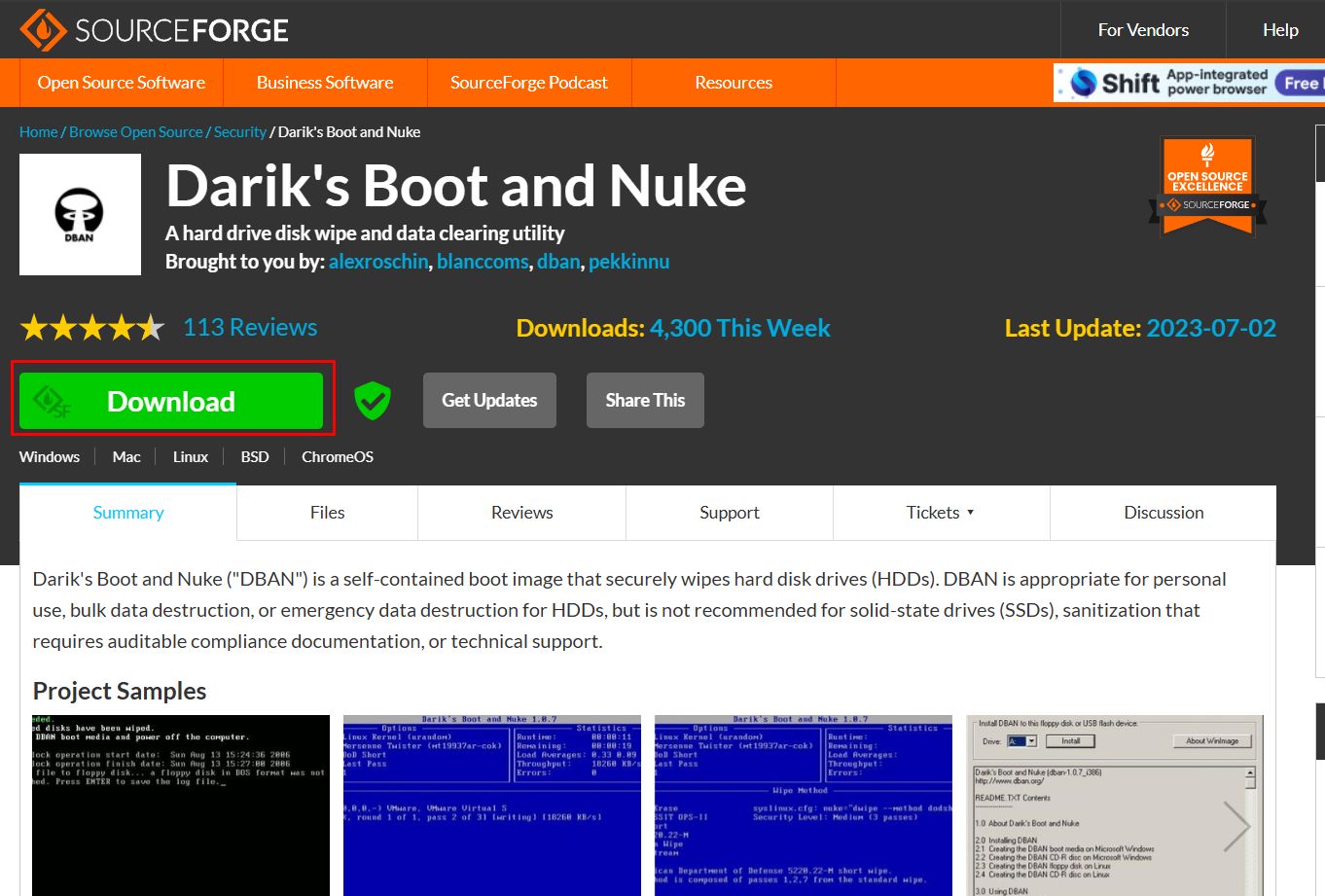1325x896 pixels.
Task: Click the Share This button
Action: (x=644, y=400)
